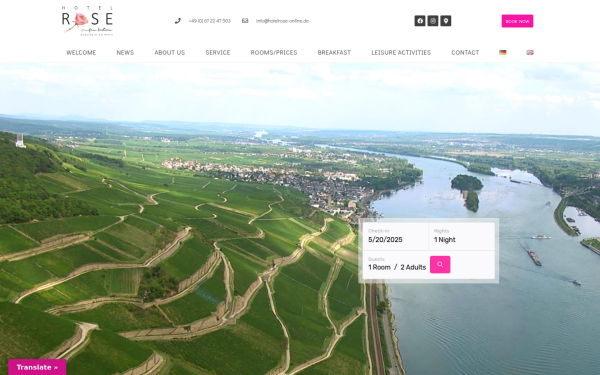Click the pink search magnifier button
Image resolution: width=600 pixels, height=375 pixels.
coord(440,264)
